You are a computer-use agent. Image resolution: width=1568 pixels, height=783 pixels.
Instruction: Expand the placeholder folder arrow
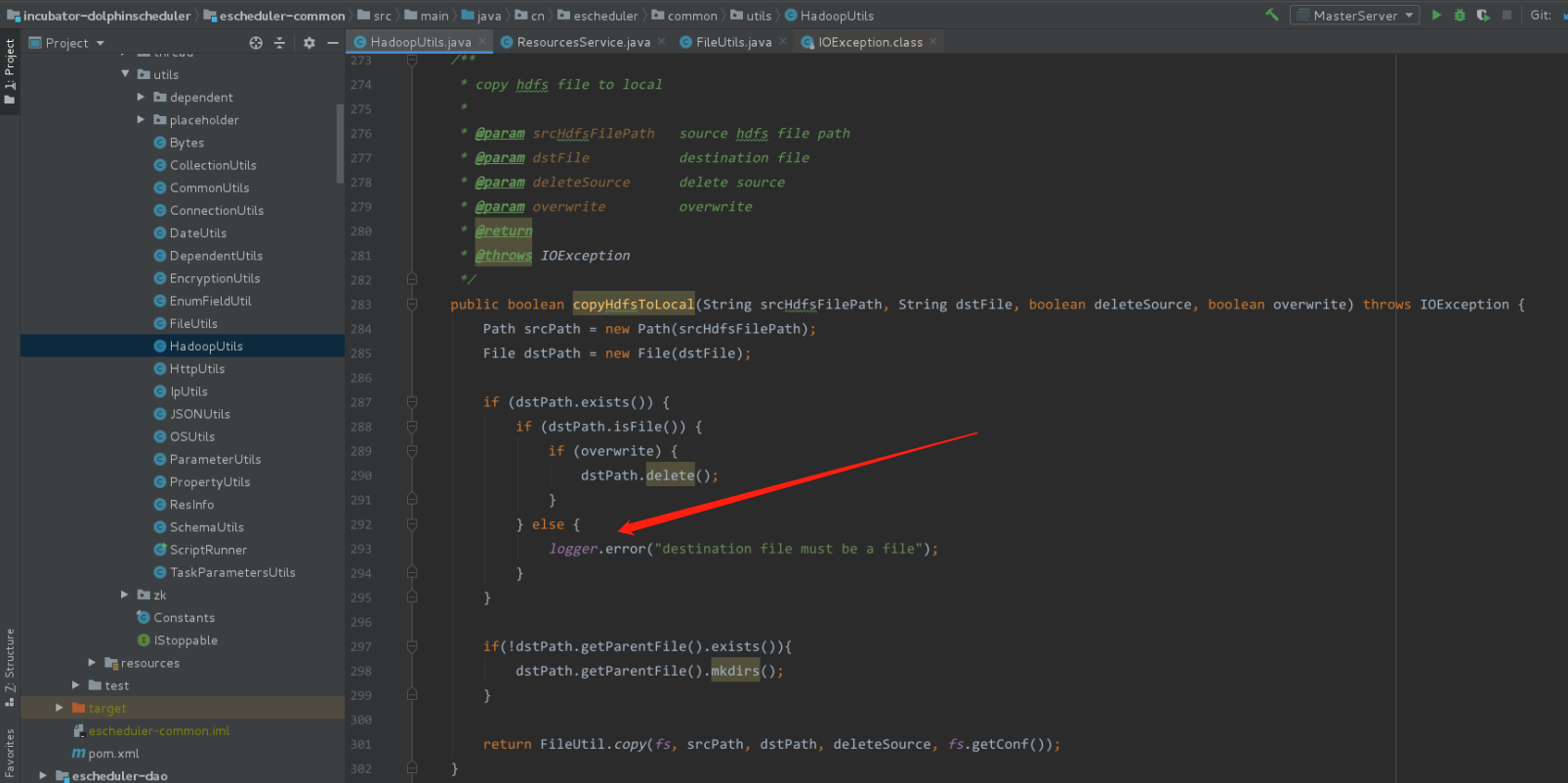coord(141,119)
